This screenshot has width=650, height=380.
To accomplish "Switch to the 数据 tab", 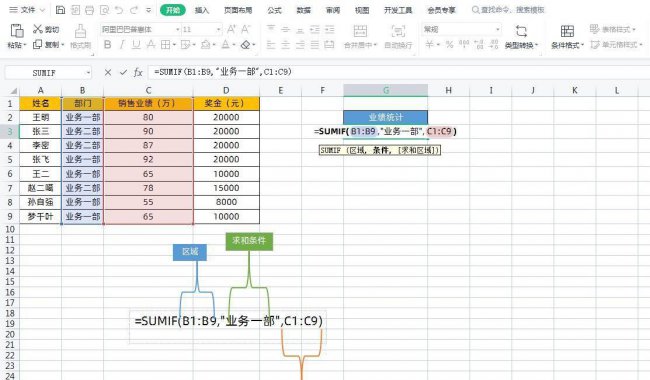I will tap(303, 10).
